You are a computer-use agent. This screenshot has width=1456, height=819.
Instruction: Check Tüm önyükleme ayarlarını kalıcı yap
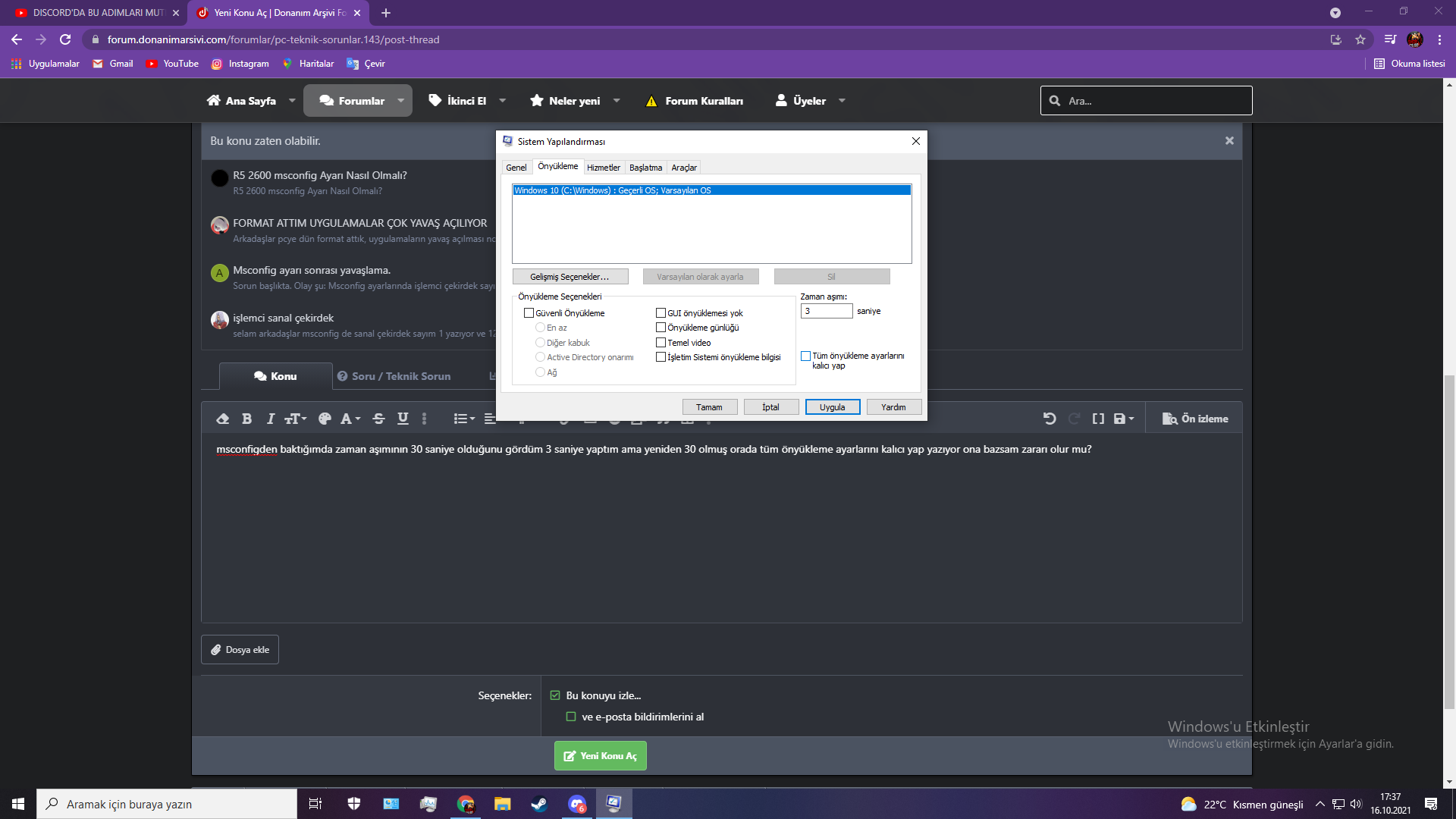coord(805,356)
